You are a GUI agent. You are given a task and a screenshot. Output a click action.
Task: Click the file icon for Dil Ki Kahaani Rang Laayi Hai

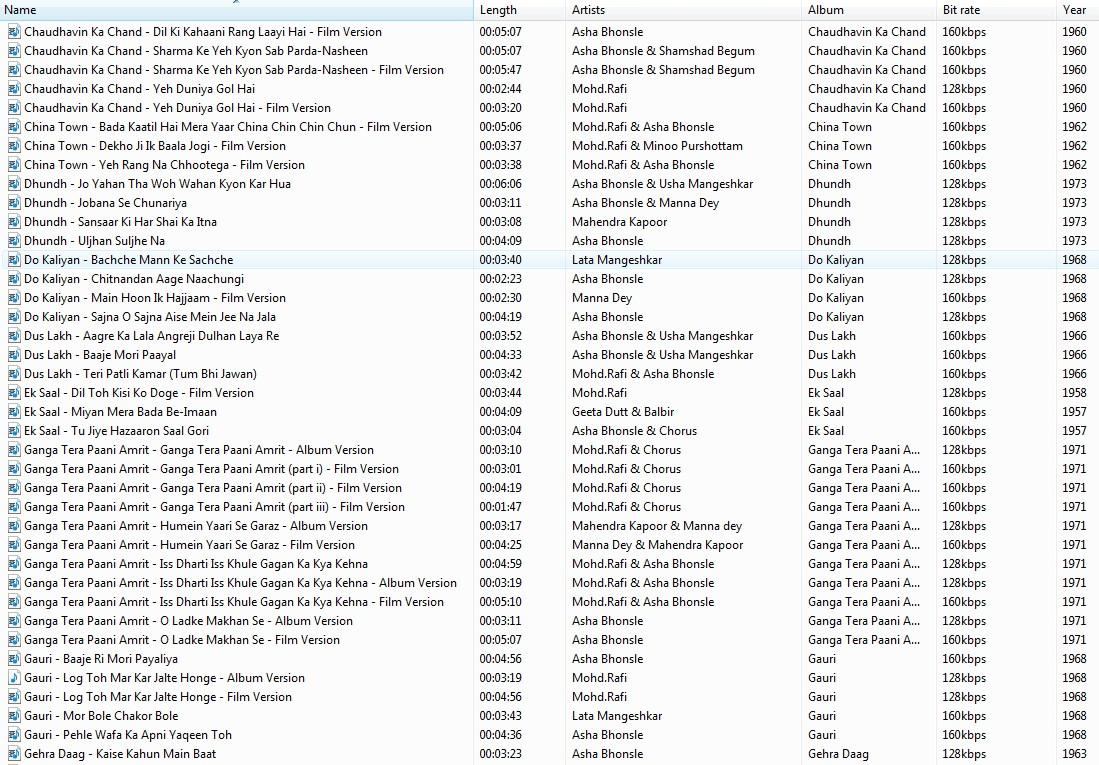(x=14, y=32)
